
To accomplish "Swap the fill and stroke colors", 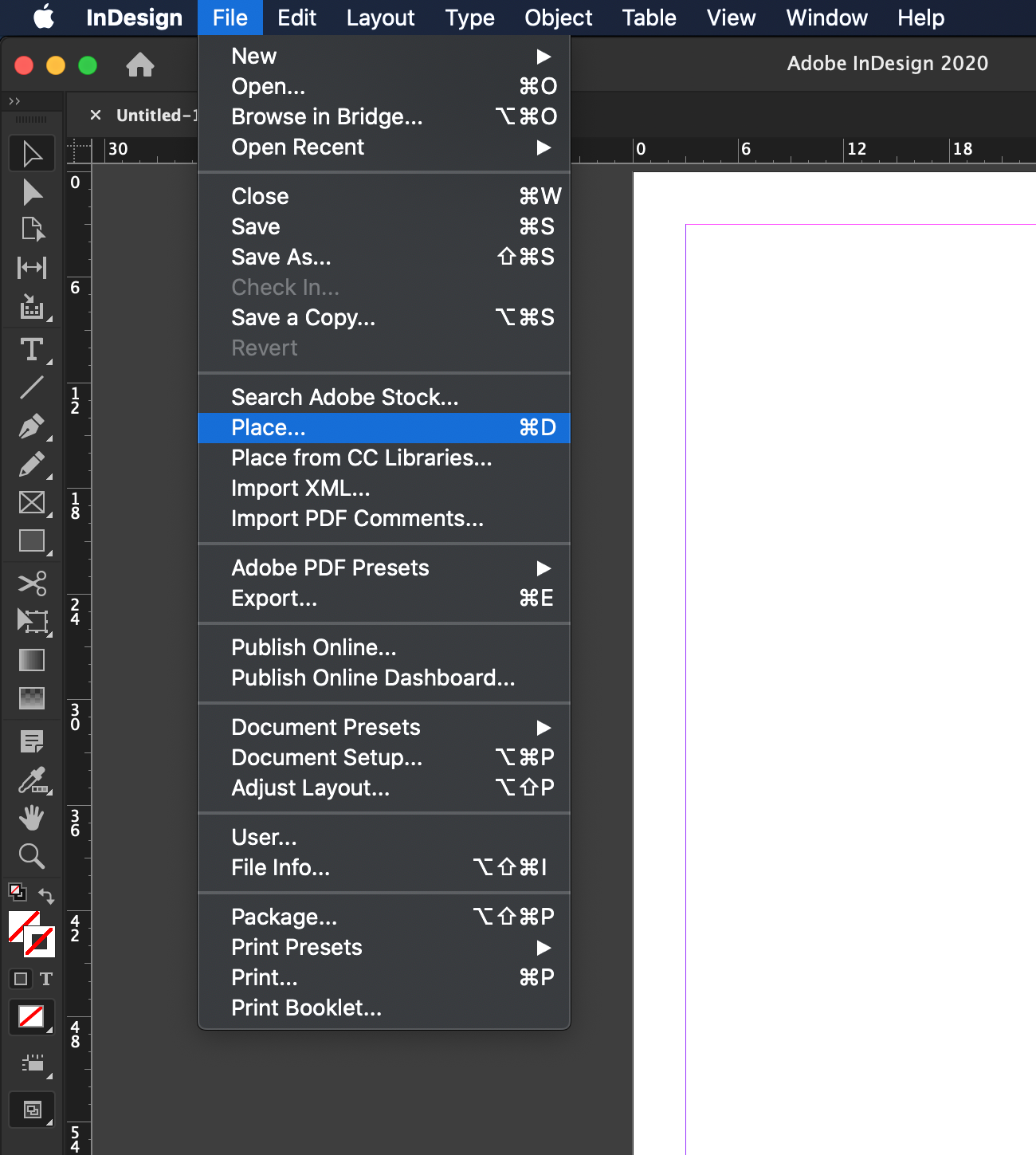I will point(46,896).
